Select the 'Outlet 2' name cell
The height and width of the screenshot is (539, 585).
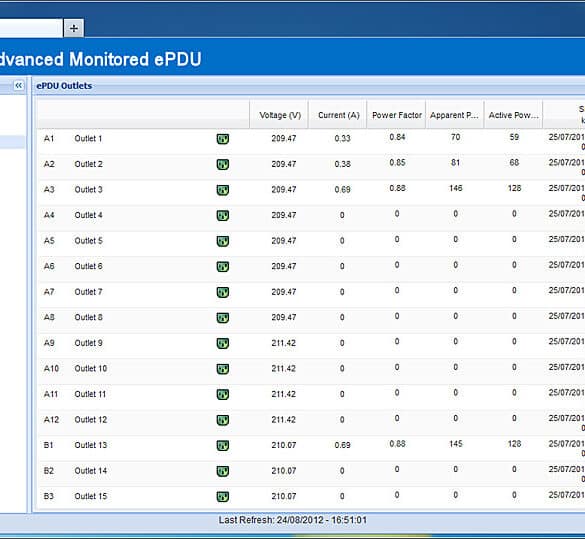88,164
